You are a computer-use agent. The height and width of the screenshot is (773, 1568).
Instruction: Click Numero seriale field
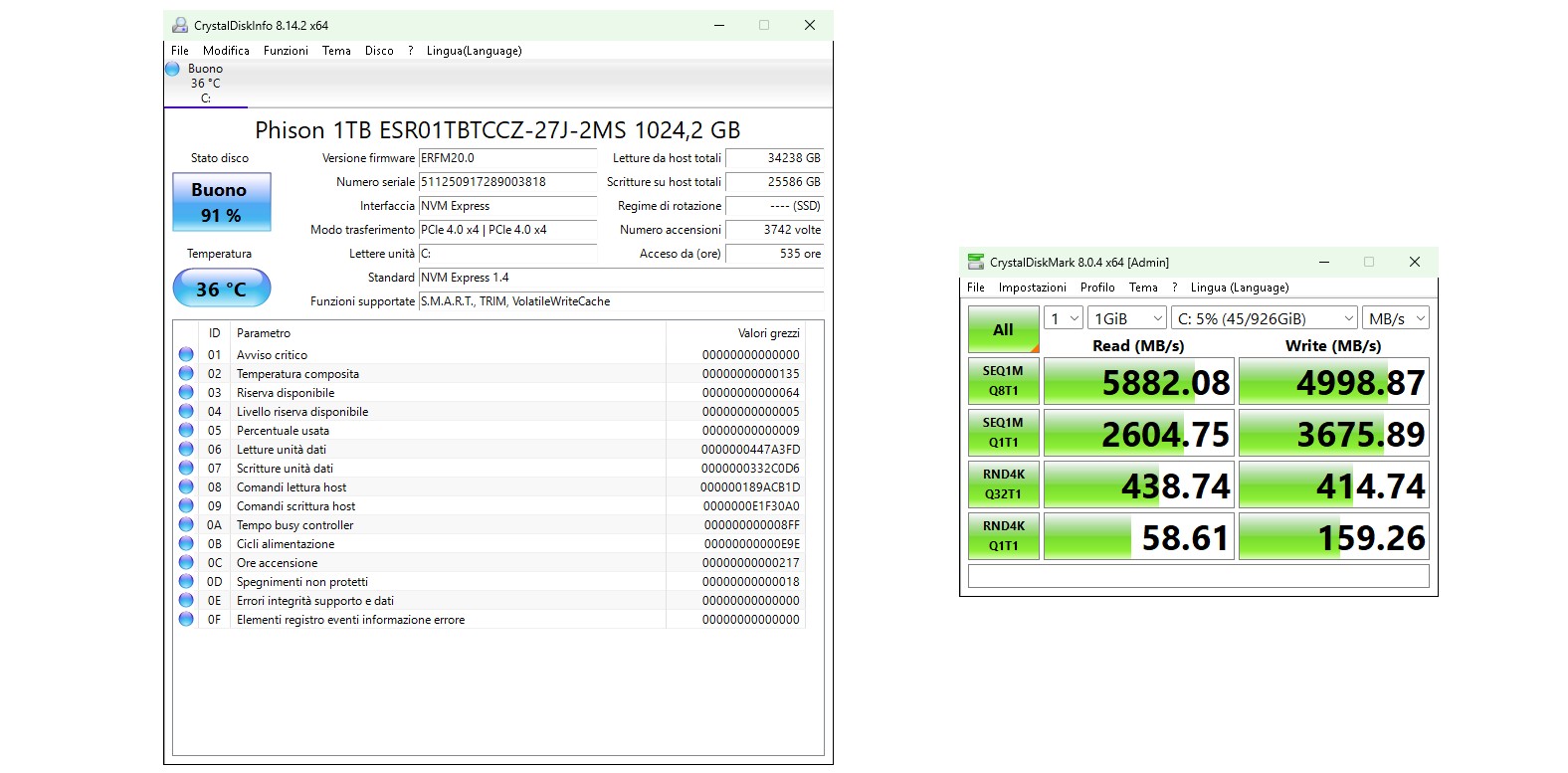point(507,182)
